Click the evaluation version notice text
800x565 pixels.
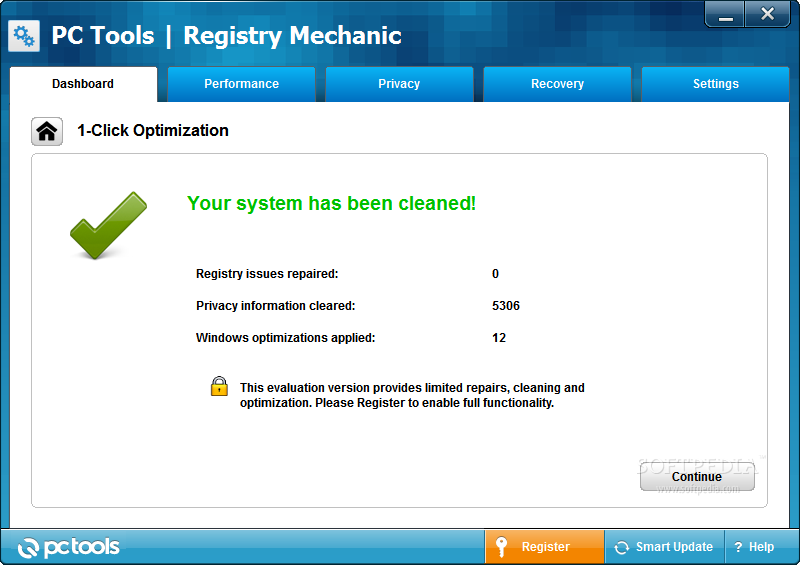point(412,396)
